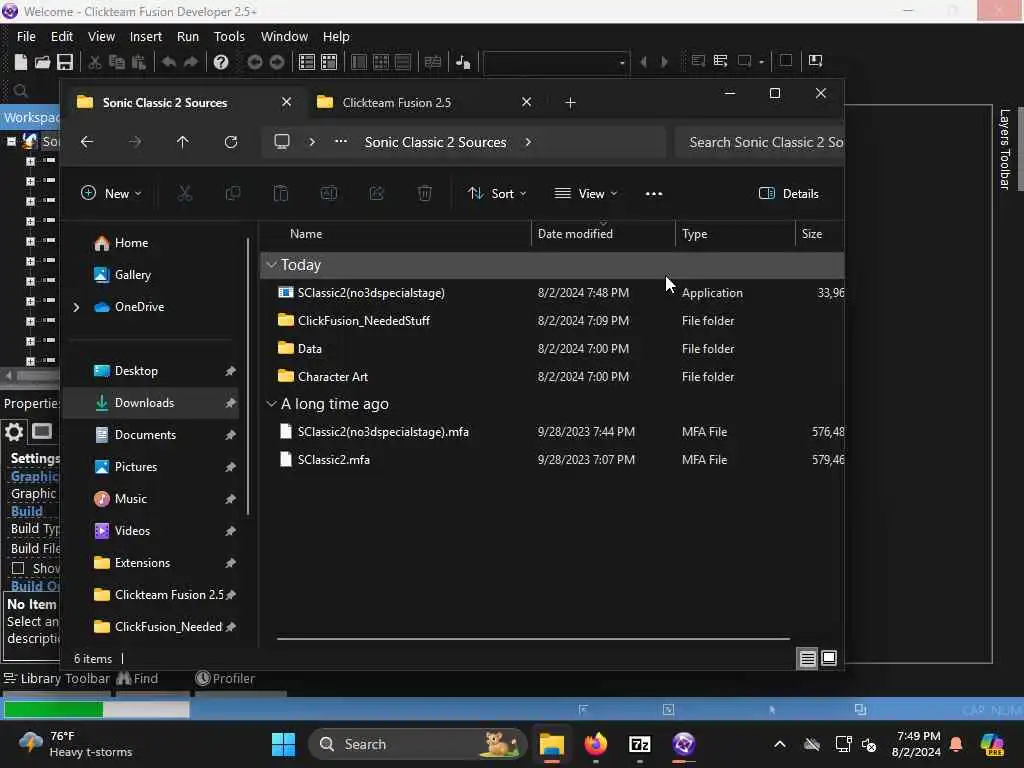Collapse the A long time ago group
1024x768 pixels.
pos(272,404)
